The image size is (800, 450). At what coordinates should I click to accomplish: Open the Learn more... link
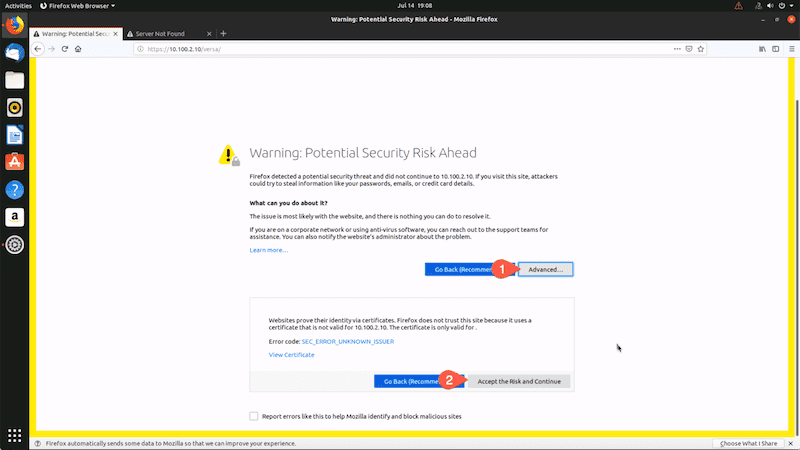click(x=268, y=250)
